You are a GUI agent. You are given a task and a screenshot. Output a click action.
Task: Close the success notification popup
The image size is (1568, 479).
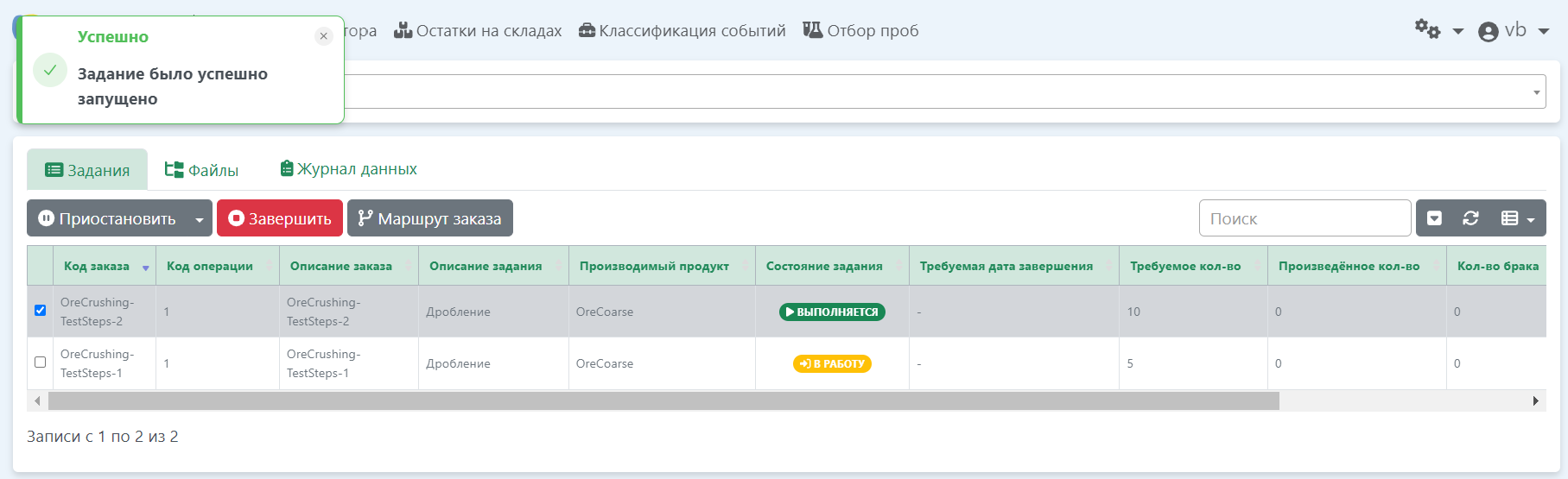pyautogui.click(x=324, y=36)
